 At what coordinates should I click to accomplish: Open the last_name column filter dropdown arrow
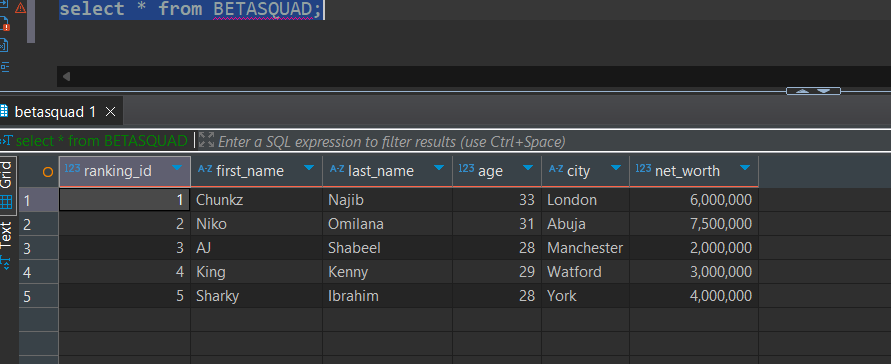click(x=439, y=168)
